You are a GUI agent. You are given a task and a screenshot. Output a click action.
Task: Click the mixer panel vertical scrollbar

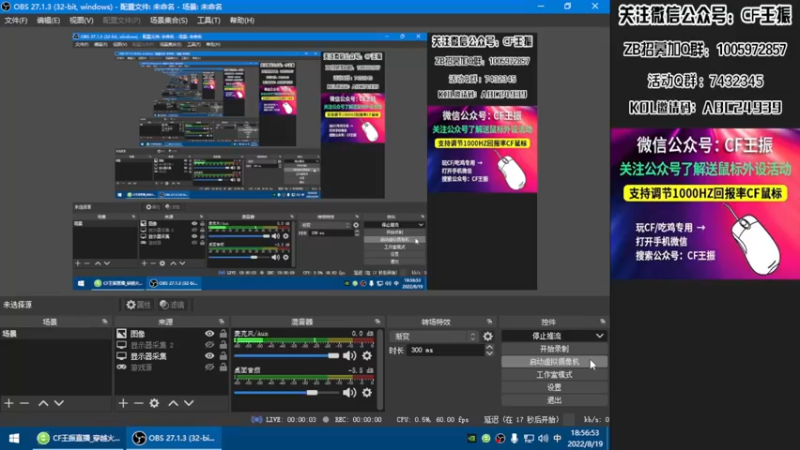point(380,369)
